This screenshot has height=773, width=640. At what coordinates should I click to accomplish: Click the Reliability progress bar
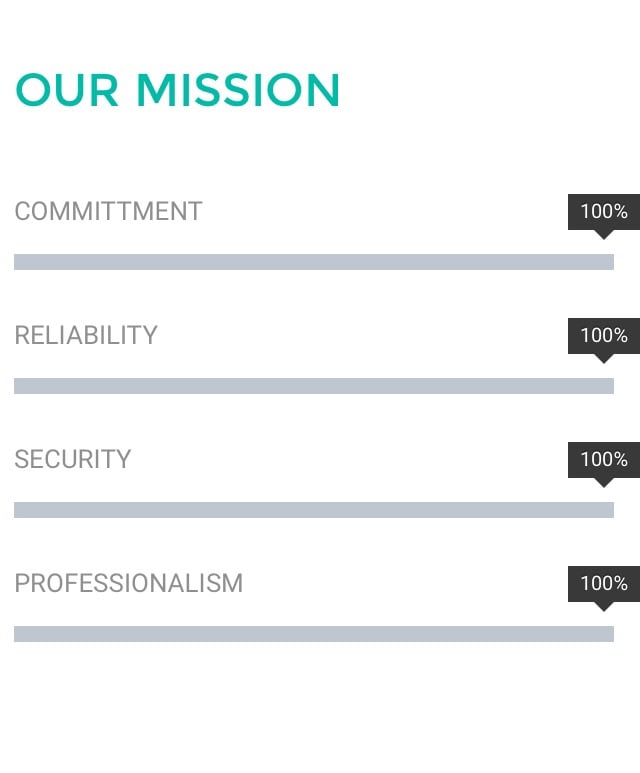[314, 386]
